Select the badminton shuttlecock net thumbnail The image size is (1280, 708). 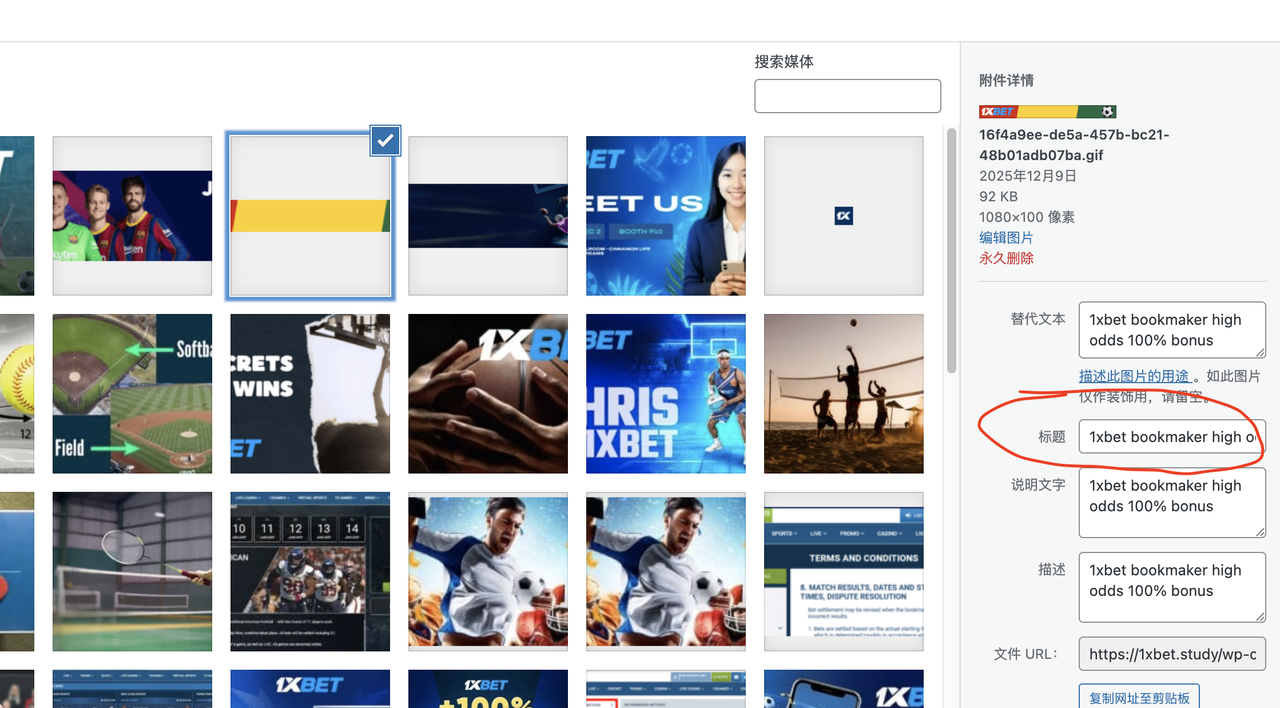132,572
